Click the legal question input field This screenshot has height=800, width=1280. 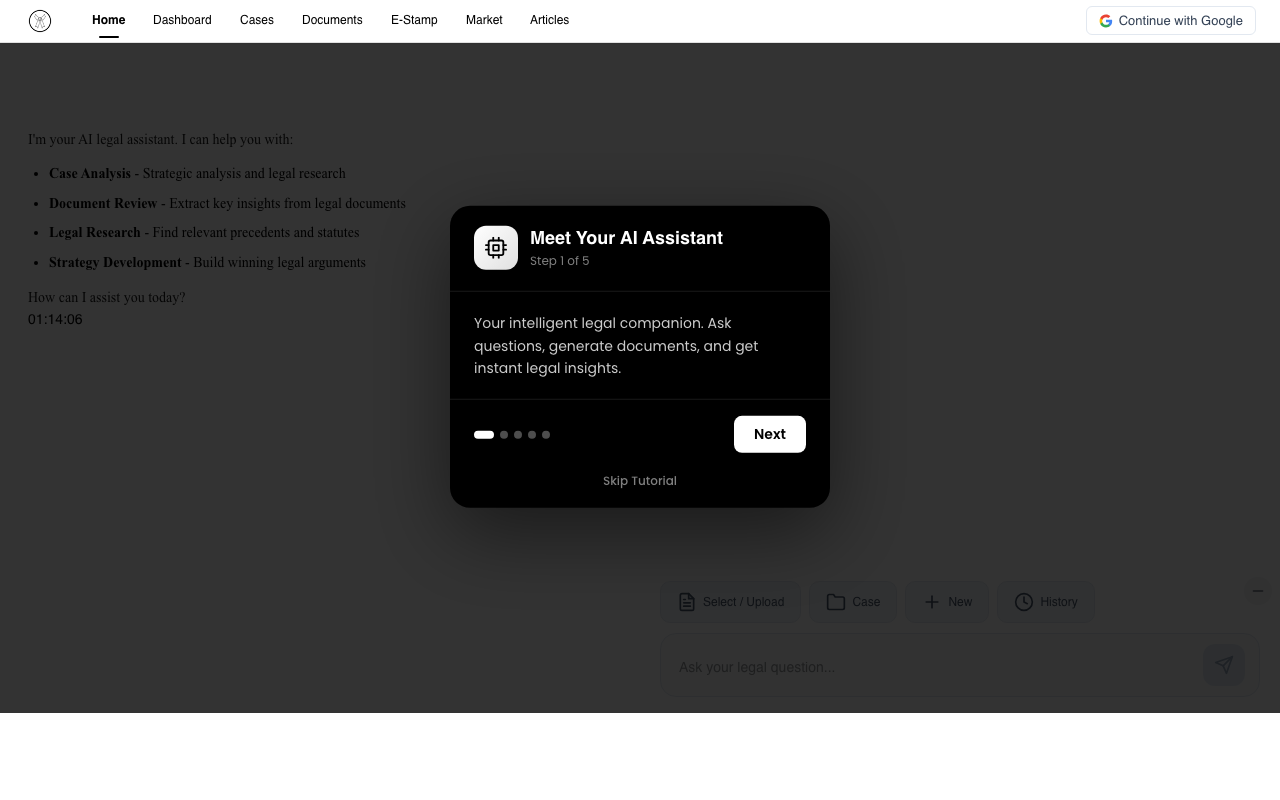pos(900,666)
